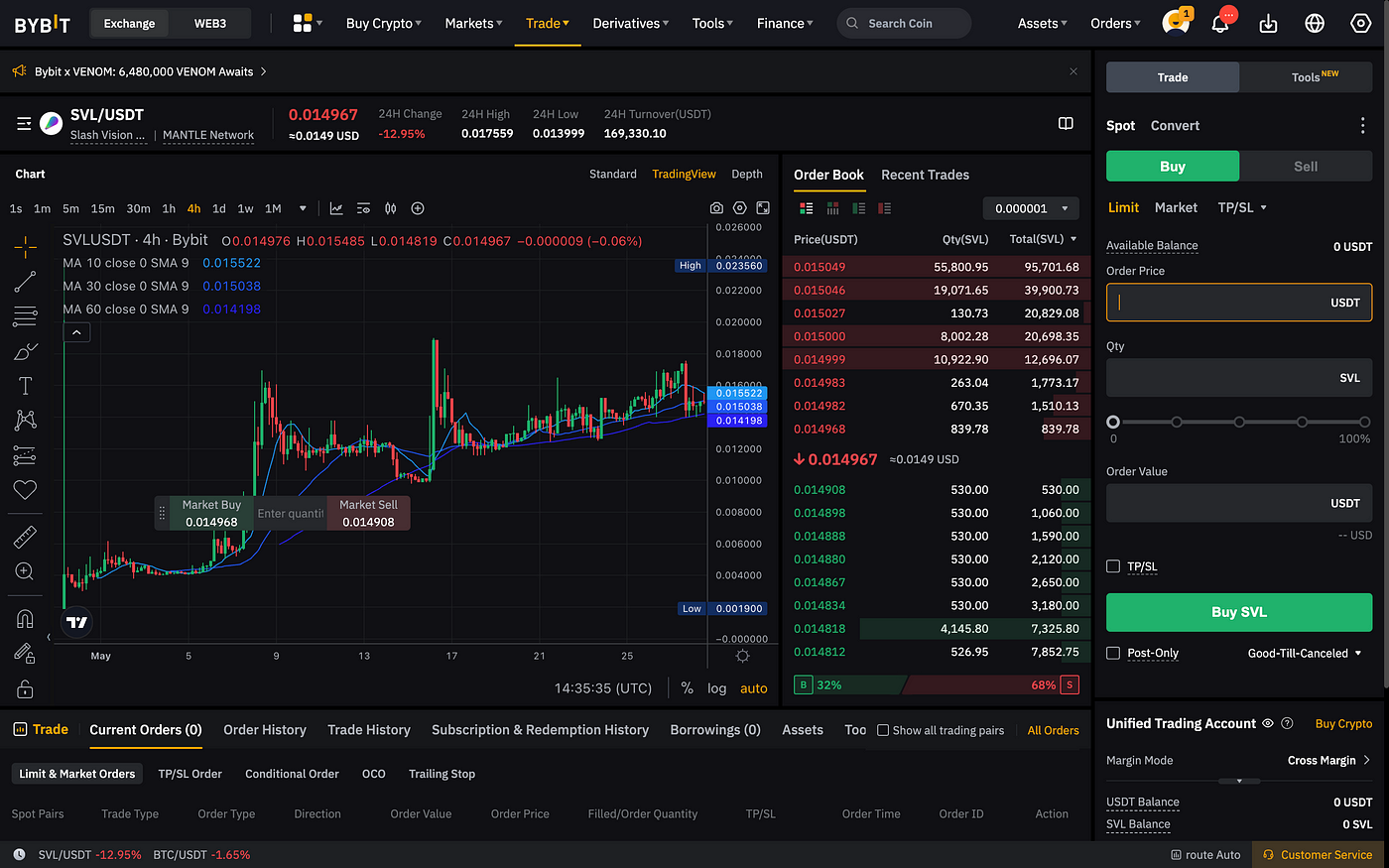Open the Good-Till-Canceled dropdown

point(1305,653)
